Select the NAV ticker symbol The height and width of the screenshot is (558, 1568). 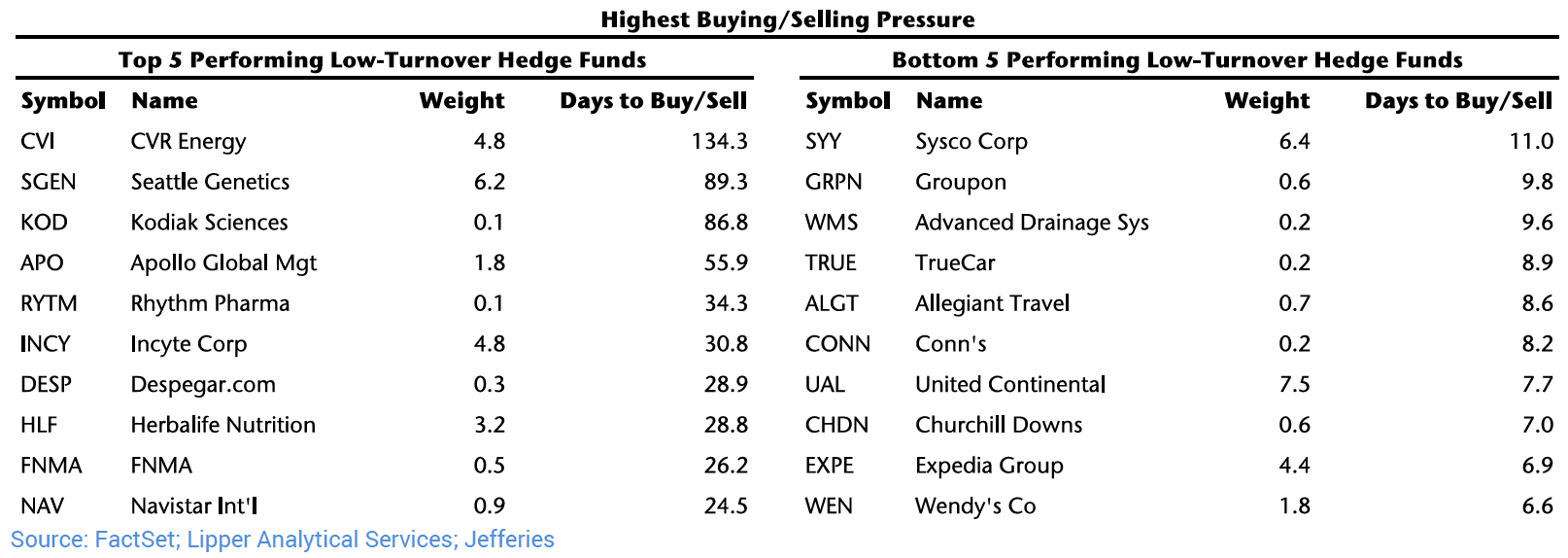pyautogui.click(x=42, y=506)
